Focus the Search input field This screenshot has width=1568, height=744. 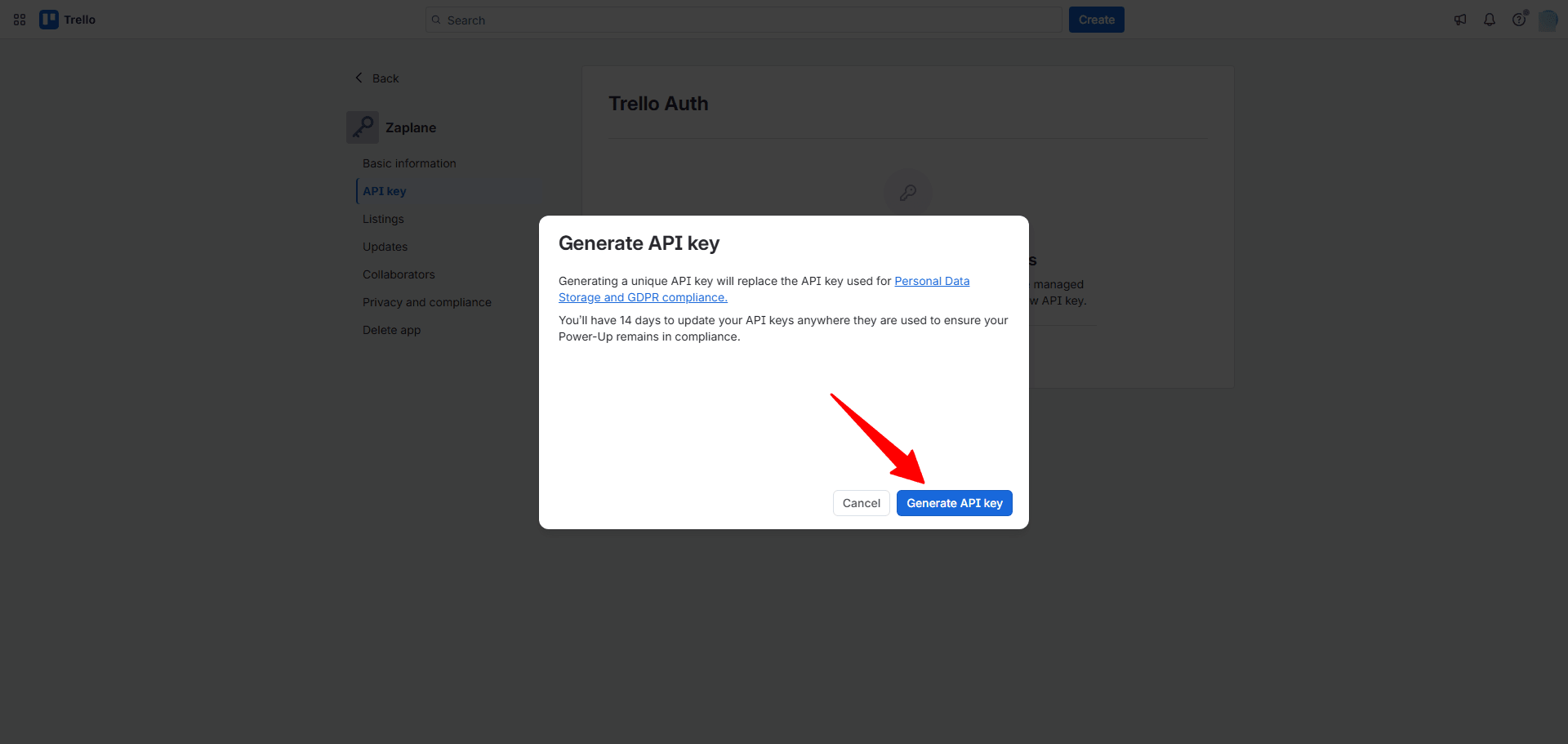743,20
